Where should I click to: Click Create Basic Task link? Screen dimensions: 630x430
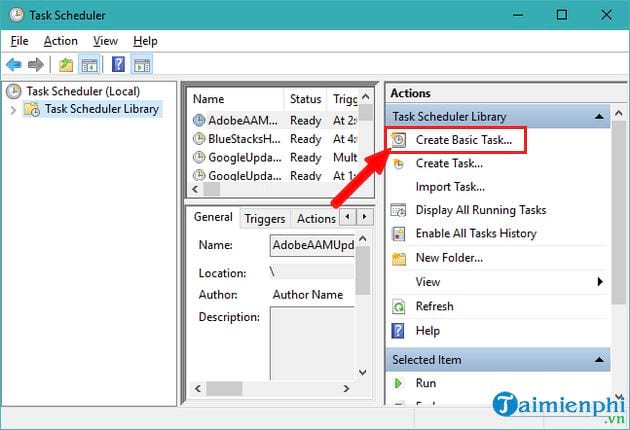point(464,140)
